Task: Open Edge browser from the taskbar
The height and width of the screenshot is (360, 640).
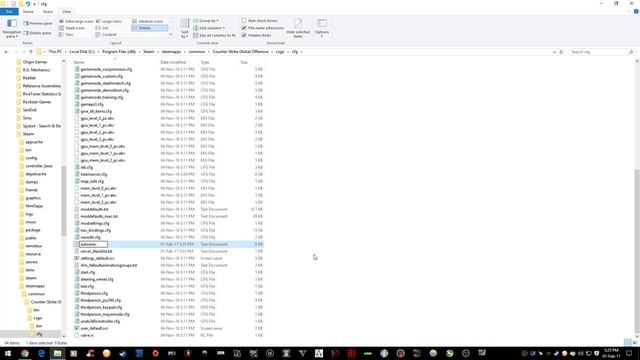Action: (41, 353)
